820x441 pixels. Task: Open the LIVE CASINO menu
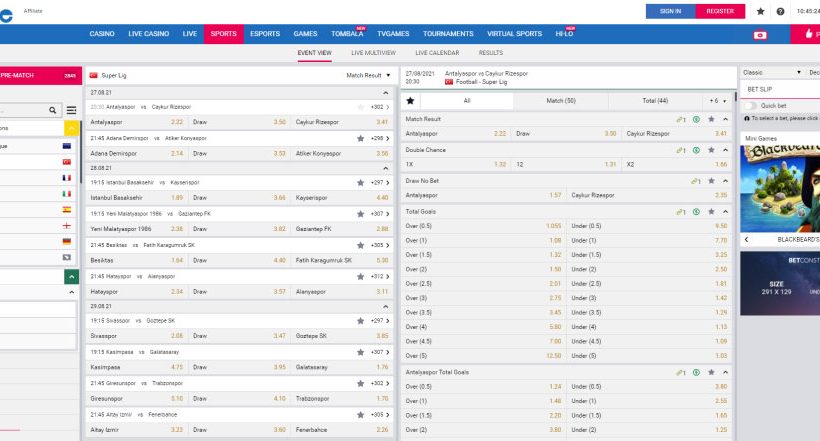pyautogui.click(x=149, y=33)
